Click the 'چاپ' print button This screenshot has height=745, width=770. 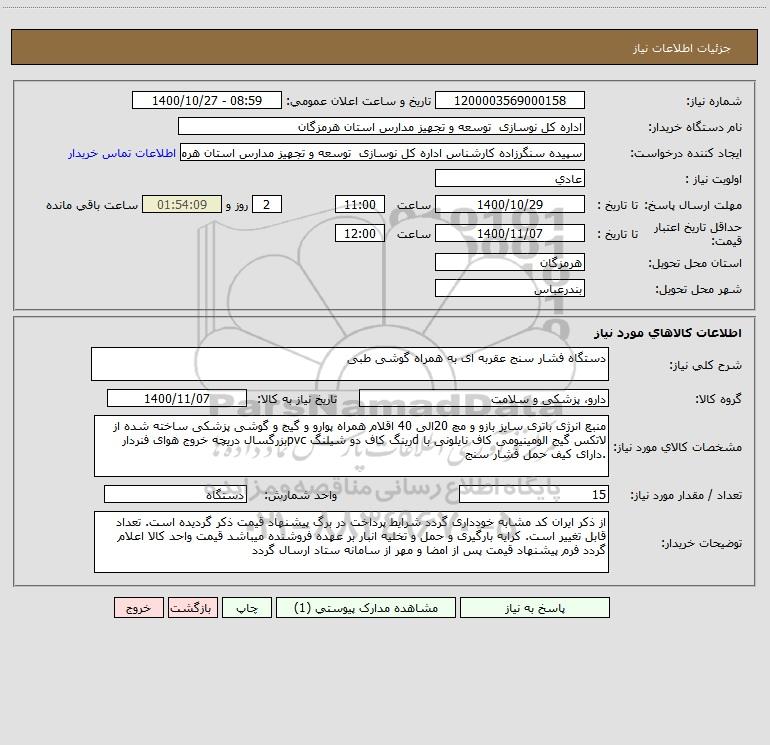[x=247, y=607]
